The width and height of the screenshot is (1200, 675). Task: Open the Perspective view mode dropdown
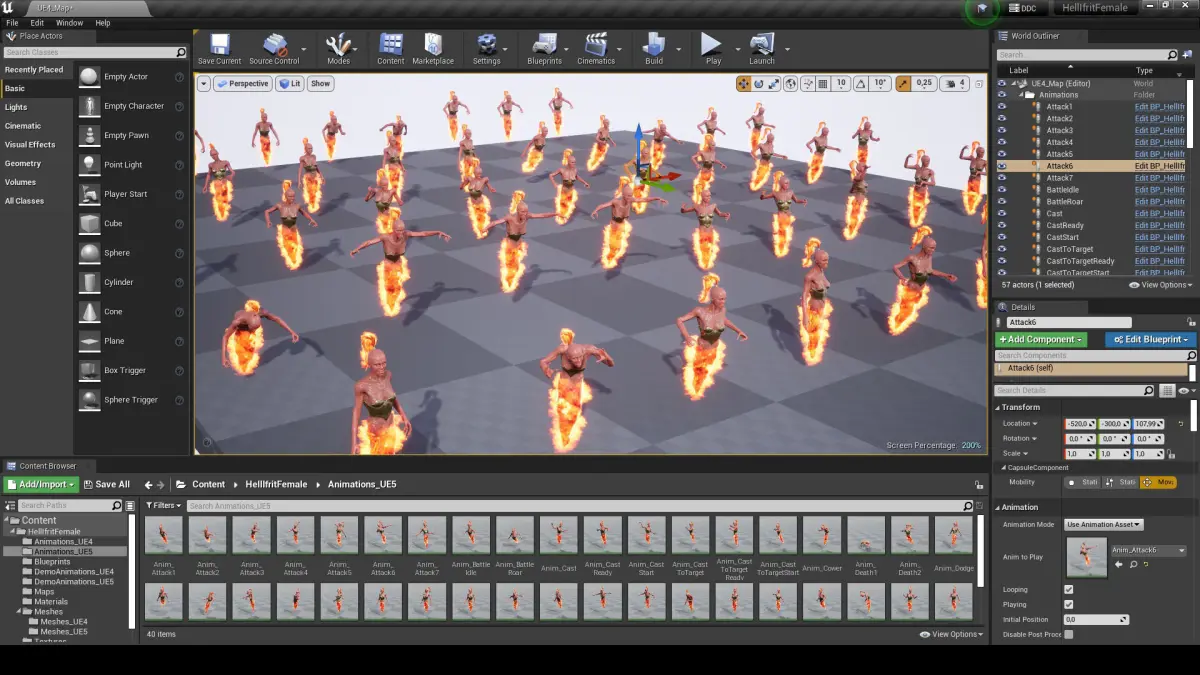[x=243, y=84]
